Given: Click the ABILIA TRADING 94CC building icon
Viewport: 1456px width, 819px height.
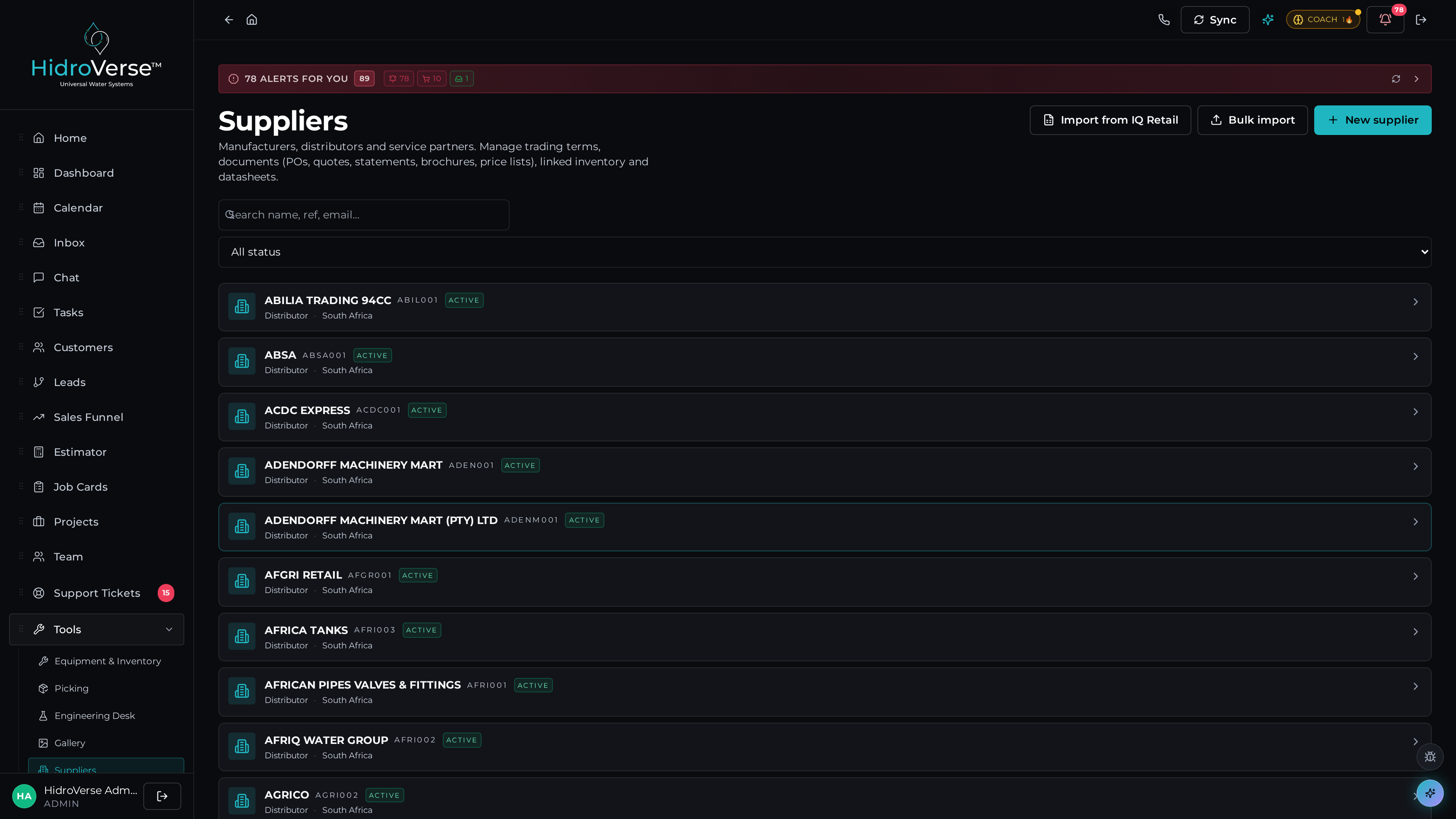Looking at the screenshot, I should [x=242, y=307].
